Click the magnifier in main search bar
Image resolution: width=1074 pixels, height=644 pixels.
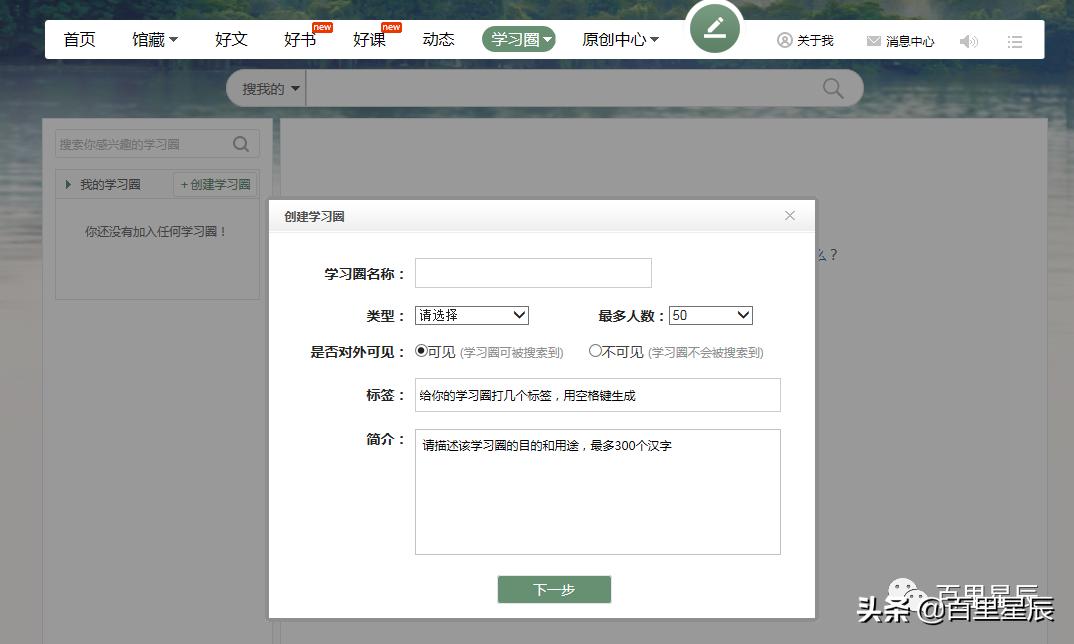click(833, 88)
